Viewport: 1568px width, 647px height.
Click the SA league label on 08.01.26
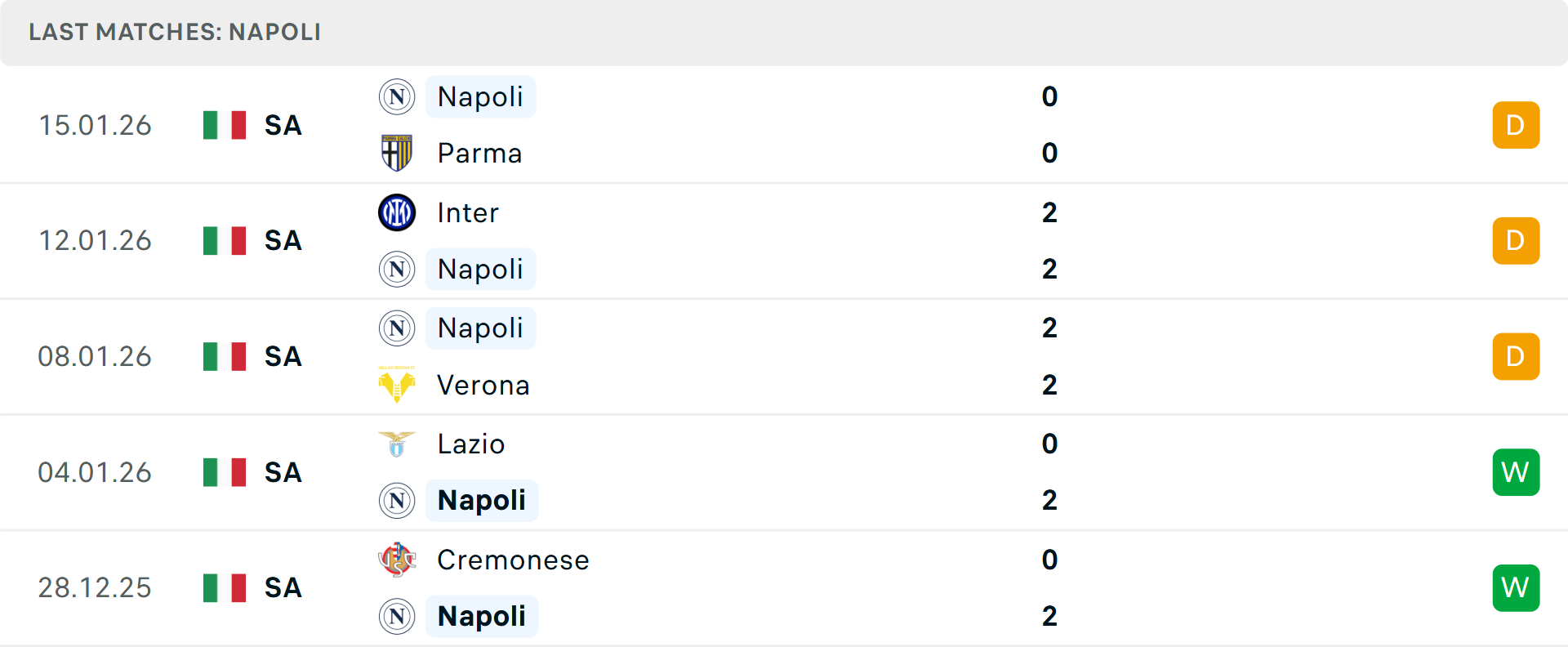click(283, 357)
